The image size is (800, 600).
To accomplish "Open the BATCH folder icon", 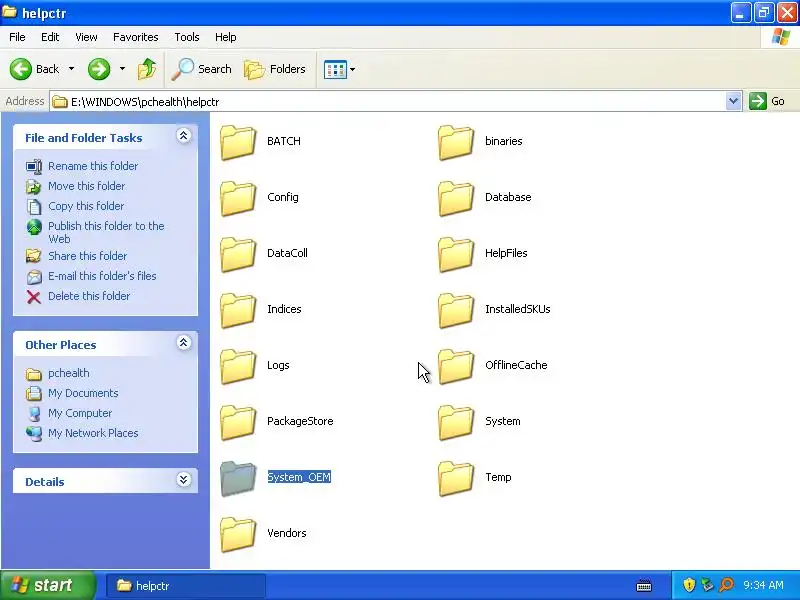I will click(x=238, y=142).
